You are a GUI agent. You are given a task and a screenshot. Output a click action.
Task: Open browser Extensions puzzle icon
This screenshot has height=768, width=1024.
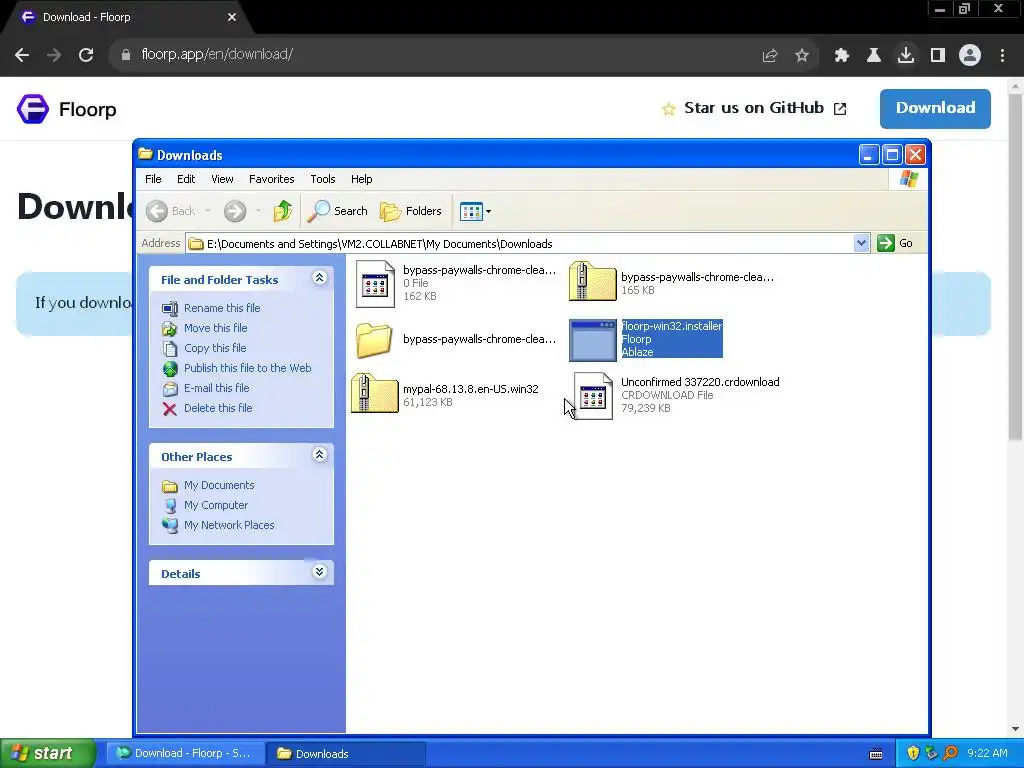842,55
